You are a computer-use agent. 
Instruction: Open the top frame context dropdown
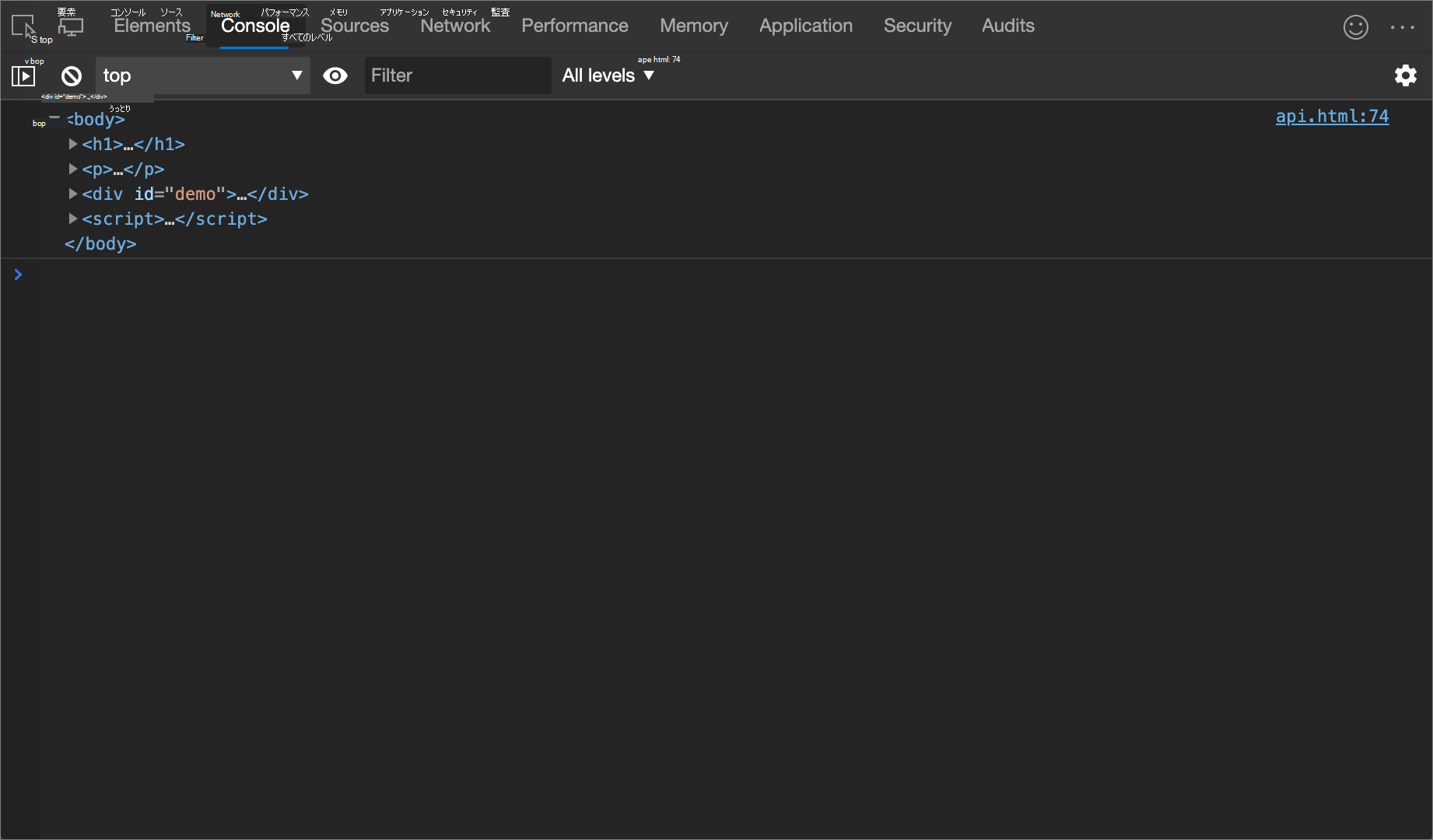(202, 75)
